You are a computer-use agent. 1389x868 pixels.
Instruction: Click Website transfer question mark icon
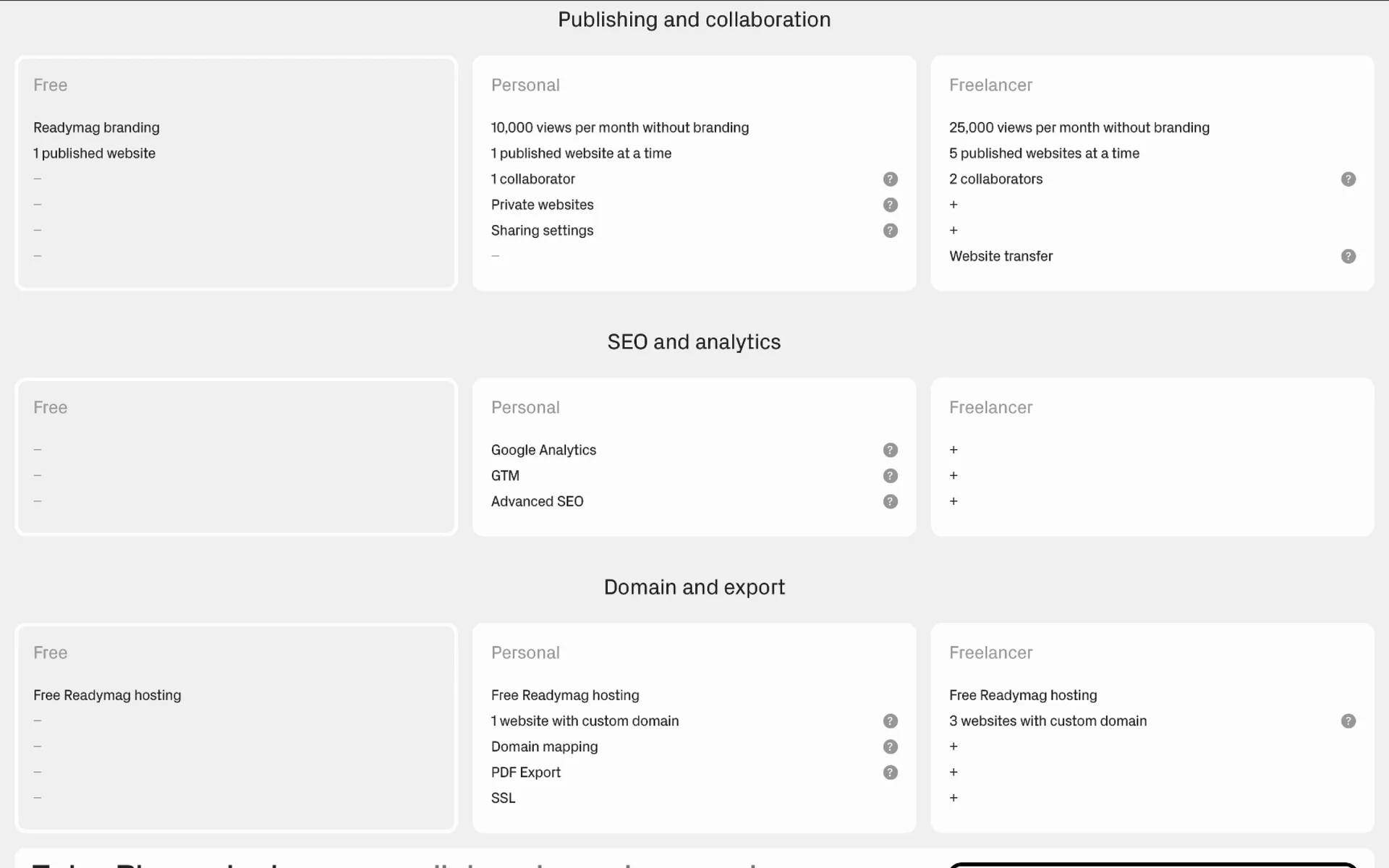tap(1348, 257)
